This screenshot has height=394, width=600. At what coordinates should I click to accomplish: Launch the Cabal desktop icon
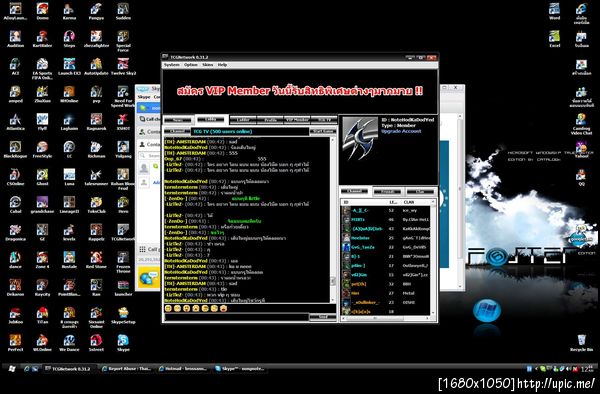pos(15,205)
